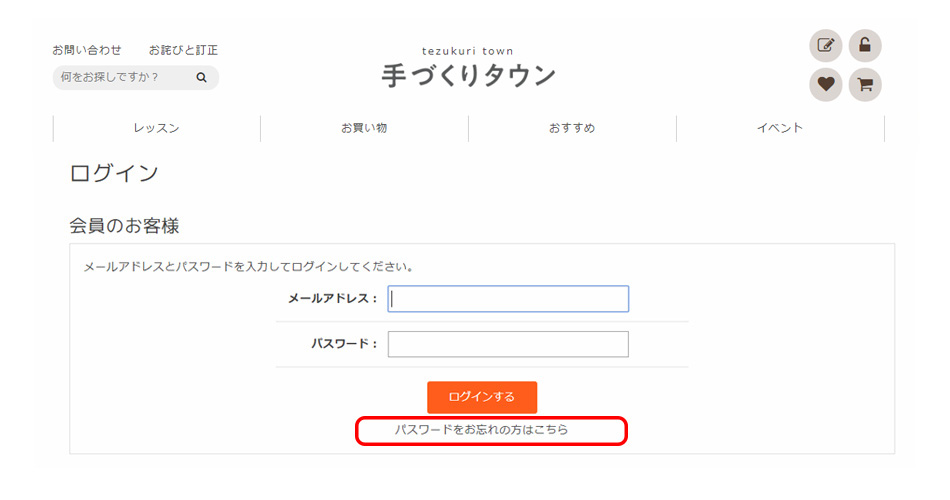Click the パスワード input field
The width and height of the screenshot is (950, 500).
tap(508, 344)
